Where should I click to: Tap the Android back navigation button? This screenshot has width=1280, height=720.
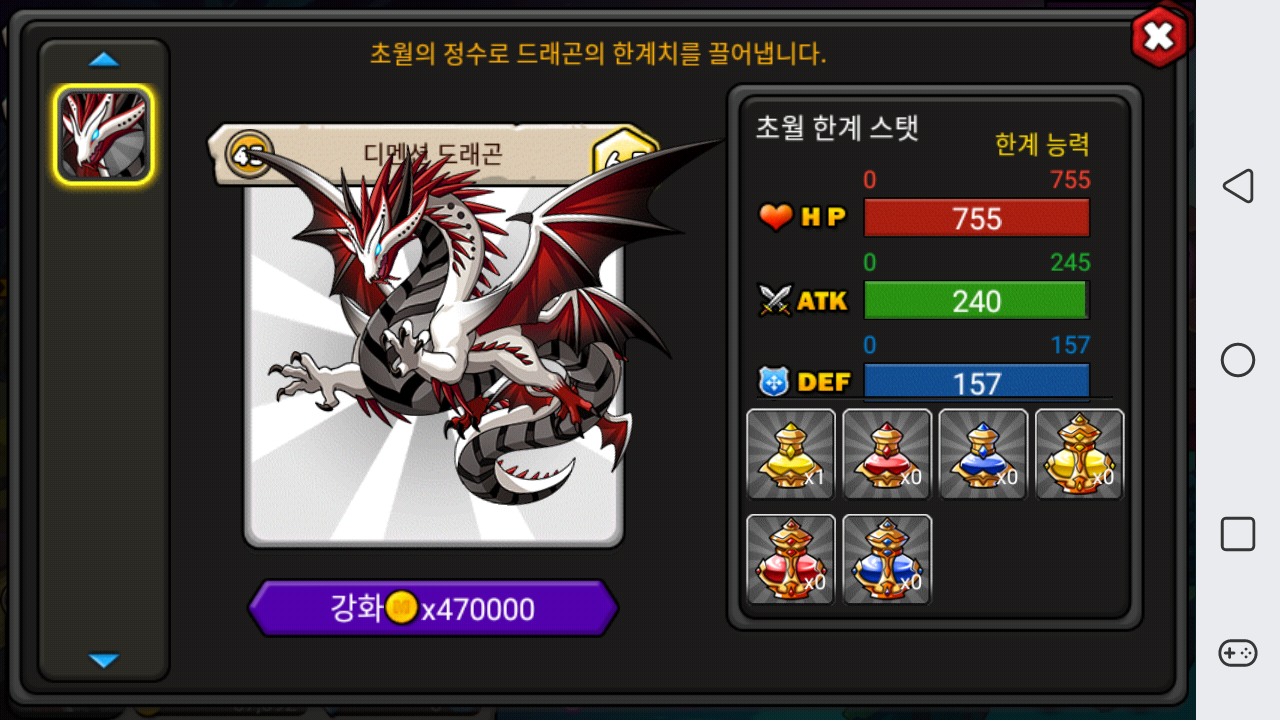1238,186
